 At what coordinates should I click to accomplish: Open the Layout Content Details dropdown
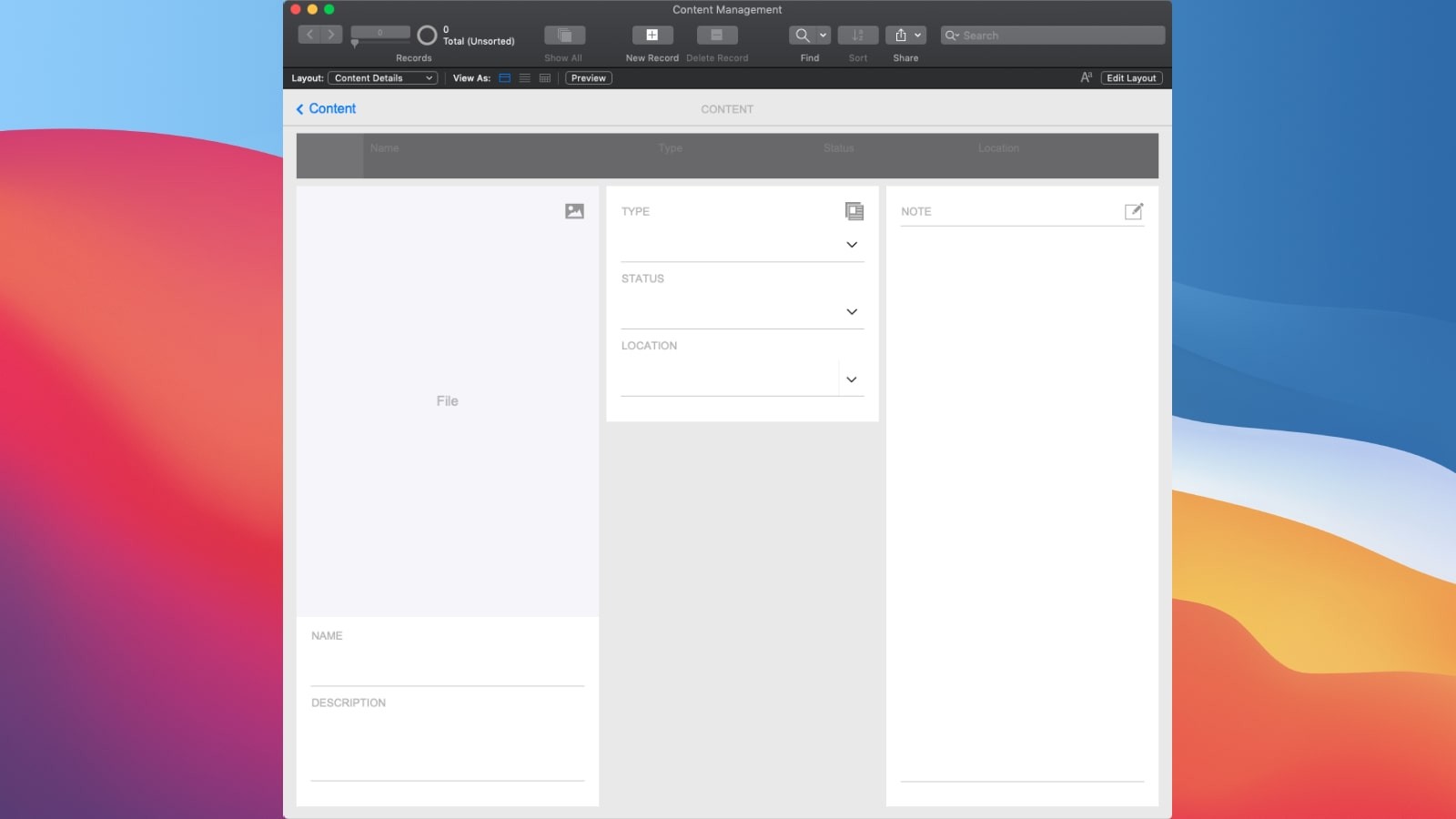tap(382, 78)
